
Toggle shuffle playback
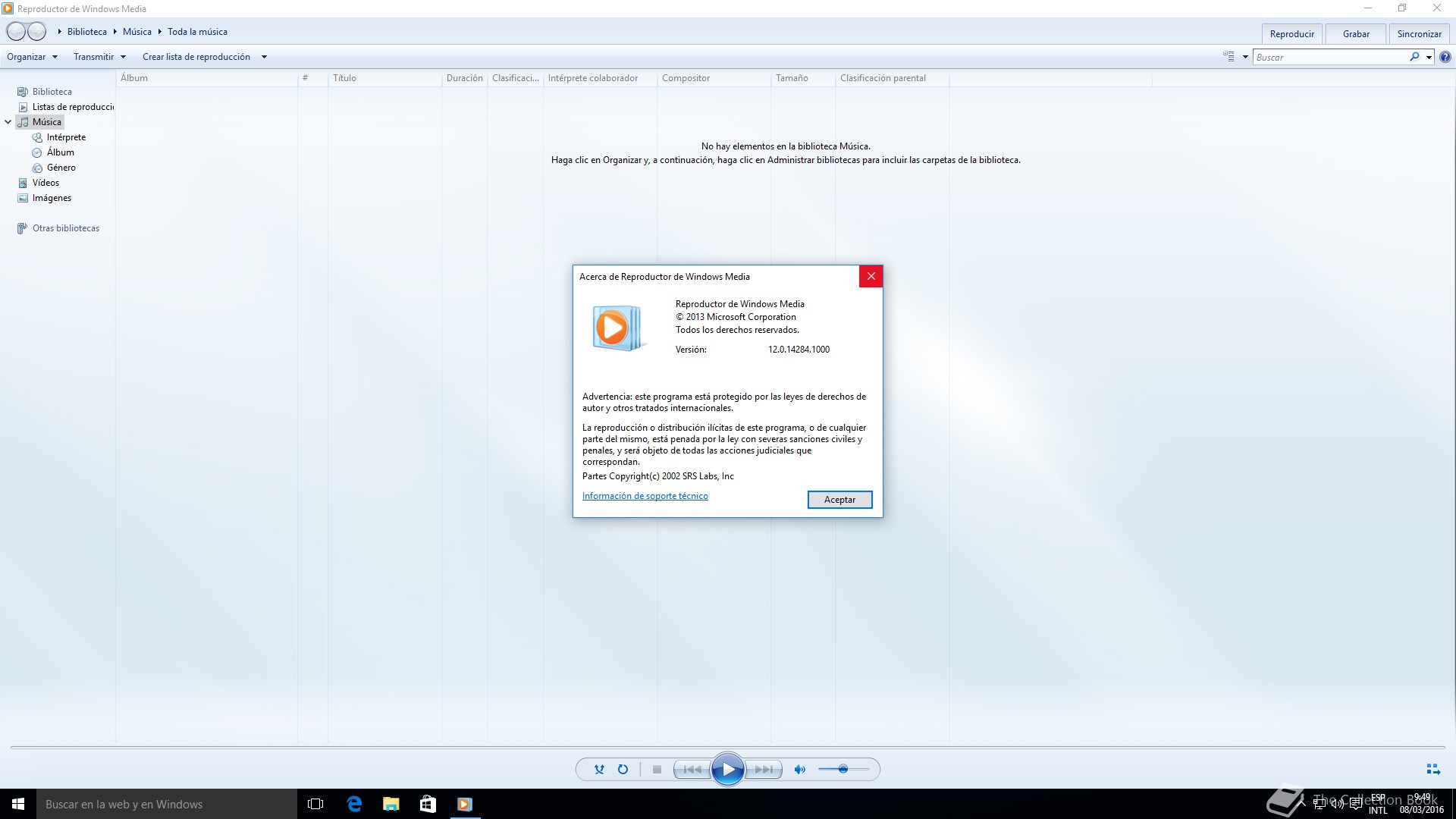click(599, 770)
